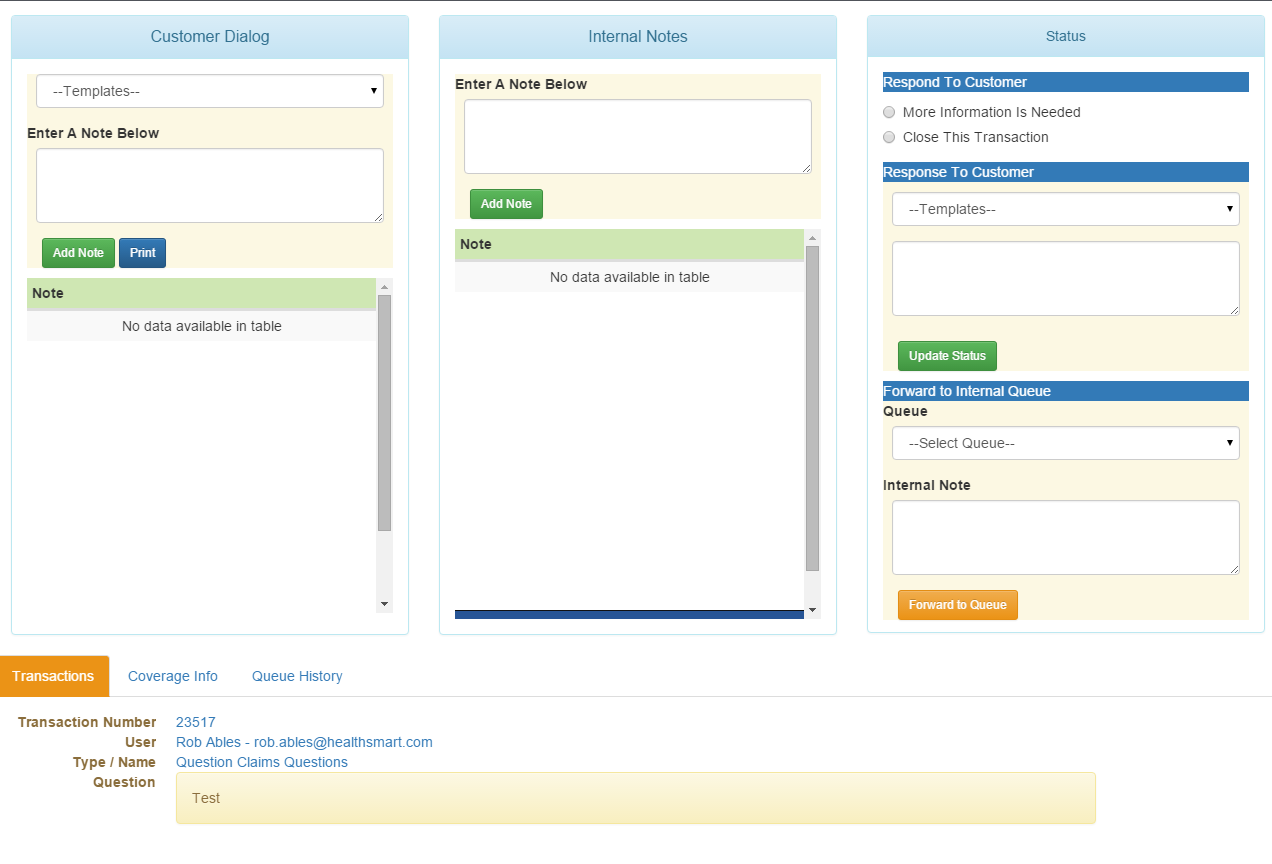The image size is (1272, 864).
Task: Click the Customer Dialog note text area
Action: pos(210,186)
